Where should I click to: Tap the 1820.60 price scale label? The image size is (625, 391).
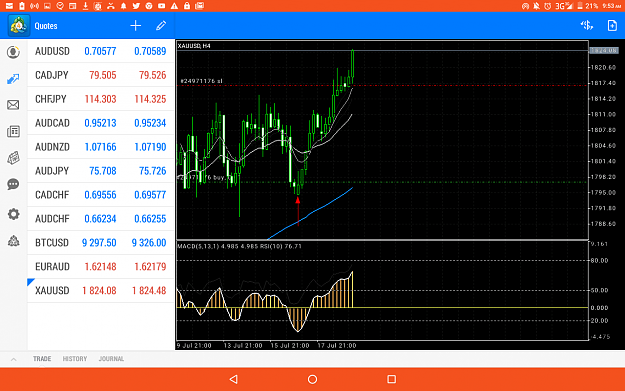[603, 67]
